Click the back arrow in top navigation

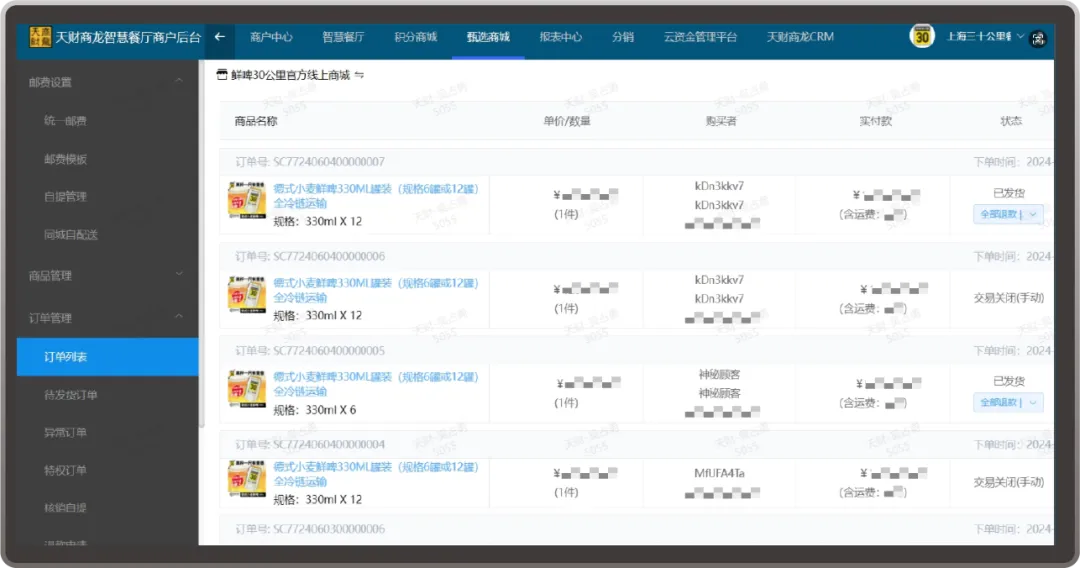220,37
